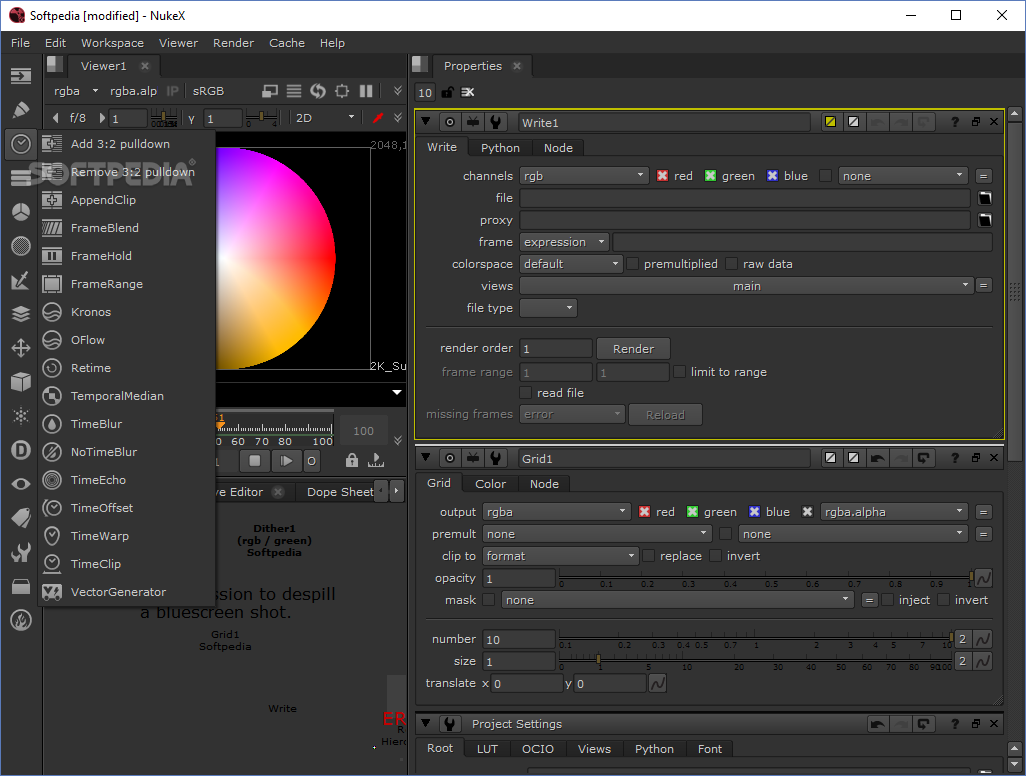Screen dimensions: 1026x776
Task: Toggle the Write1 green channel checkbox
Action: point(710,176)
